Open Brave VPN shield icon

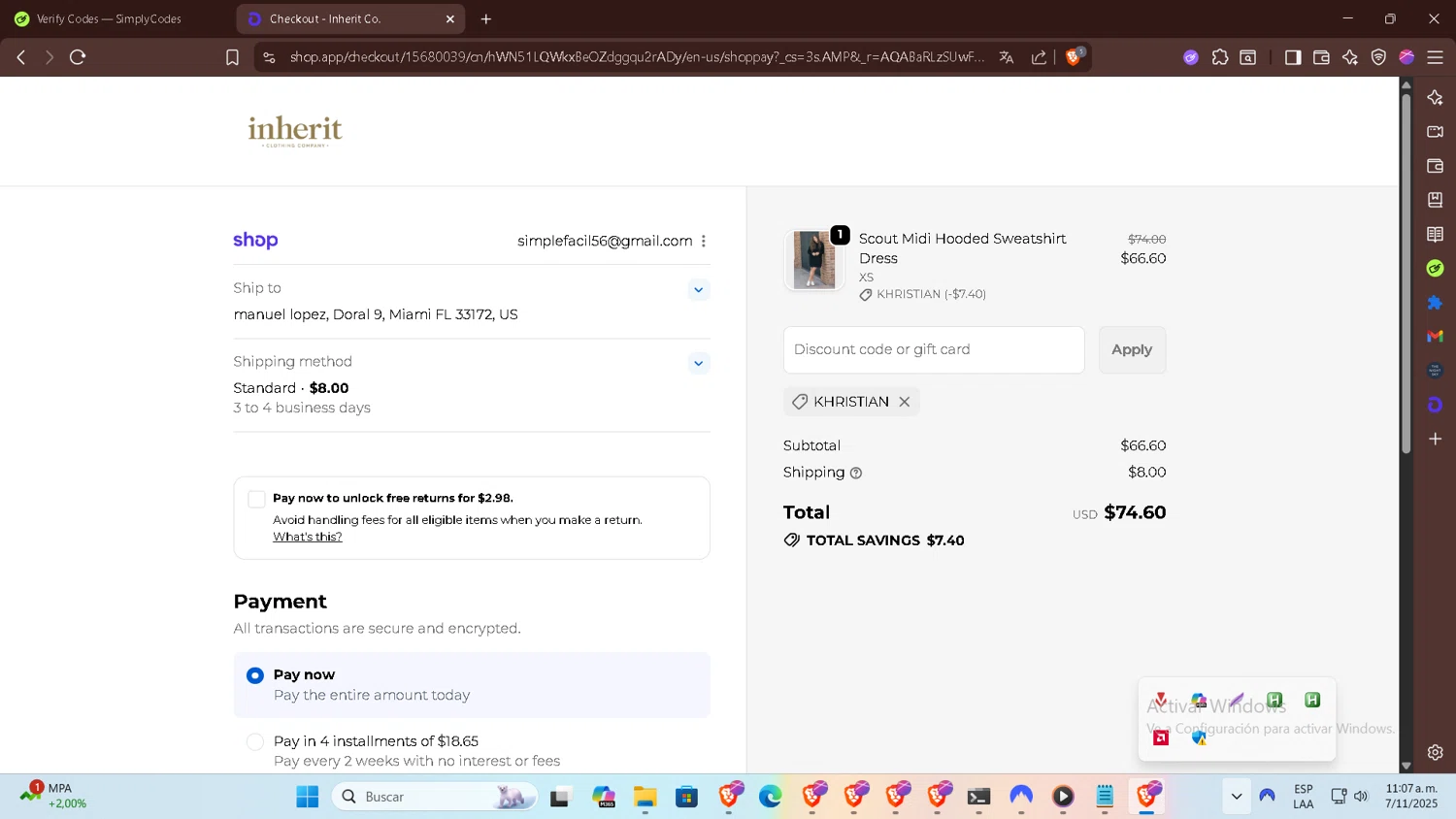[x=1378, y=57]
